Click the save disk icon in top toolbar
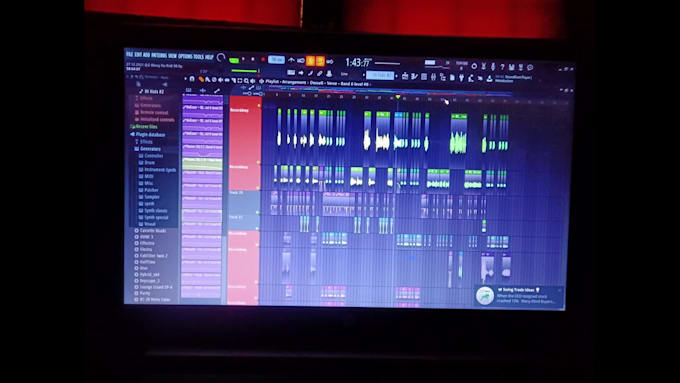This screenshot has height=383, width=680. [x=511, y=67]
